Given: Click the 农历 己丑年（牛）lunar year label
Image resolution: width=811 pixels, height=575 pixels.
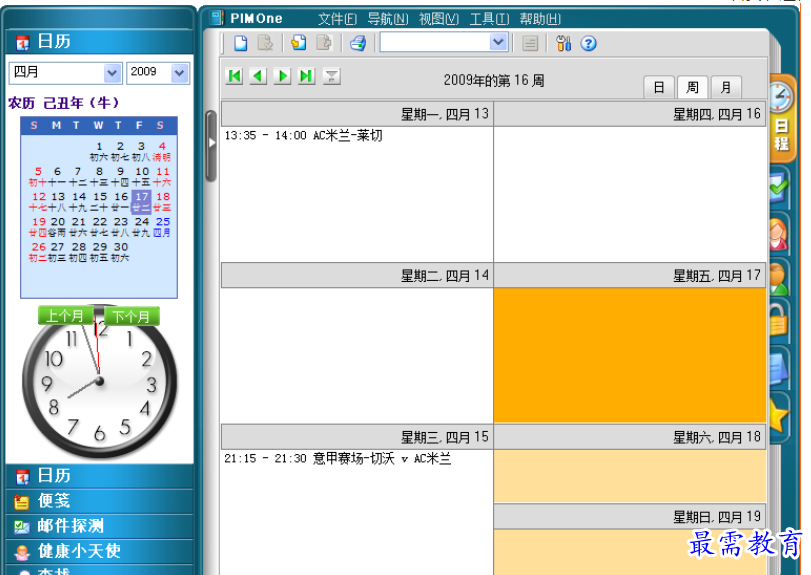Looking at the screenshot, I should [64, 103].
